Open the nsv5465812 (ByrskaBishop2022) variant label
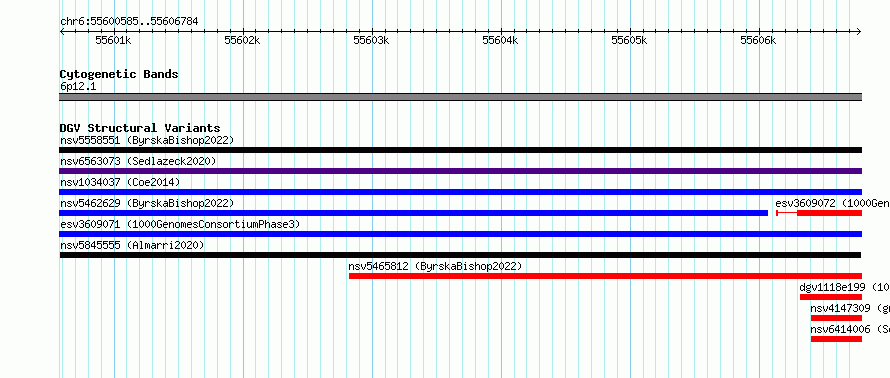The width and height of the screenshot is (890, 378). (x=435, y=266)
